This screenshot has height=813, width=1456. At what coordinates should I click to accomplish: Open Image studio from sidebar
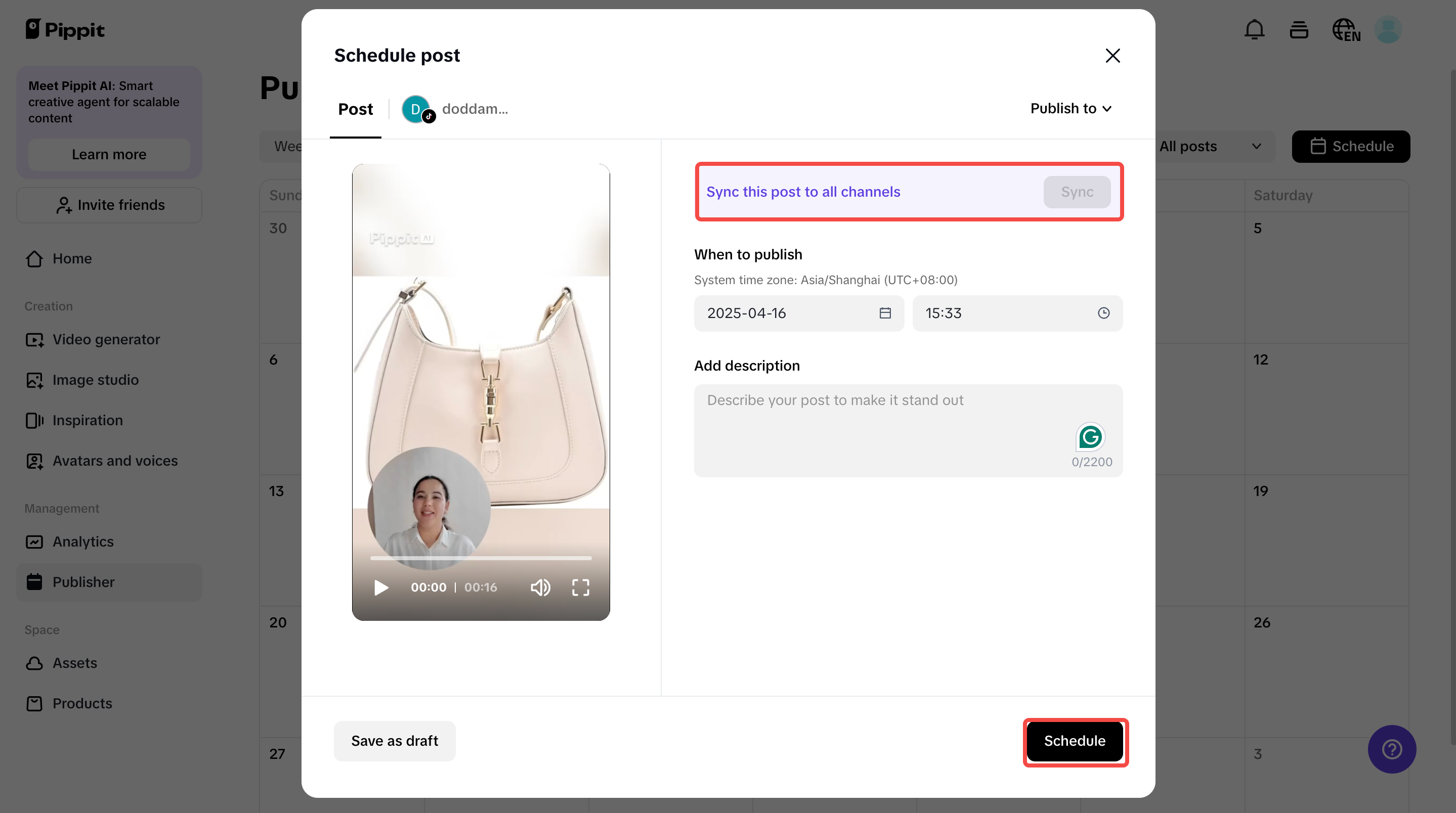(x=95, y=380)
